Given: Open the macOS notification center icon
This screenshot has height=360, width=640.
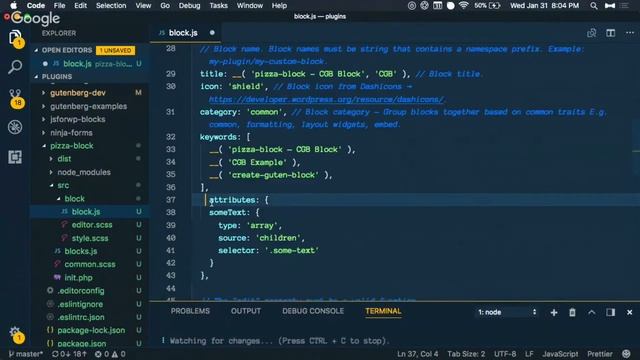Looking at the screenshot, I should (x=624, y=6).
